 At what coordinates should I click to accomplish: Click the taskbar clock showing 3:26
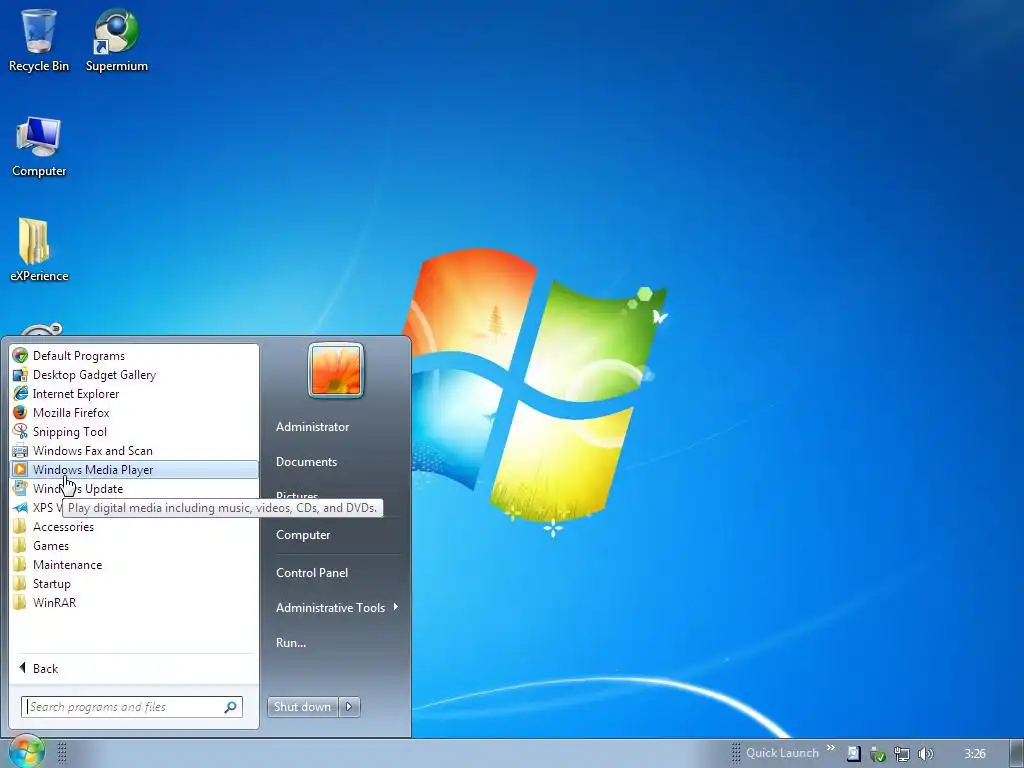(974, 754)
